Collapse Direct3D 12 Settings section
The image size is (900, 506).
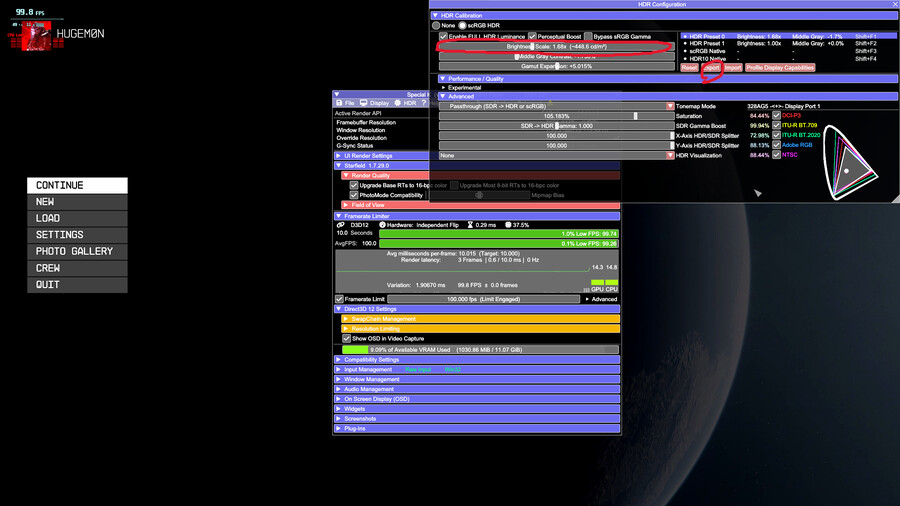(x=477, y=309)
